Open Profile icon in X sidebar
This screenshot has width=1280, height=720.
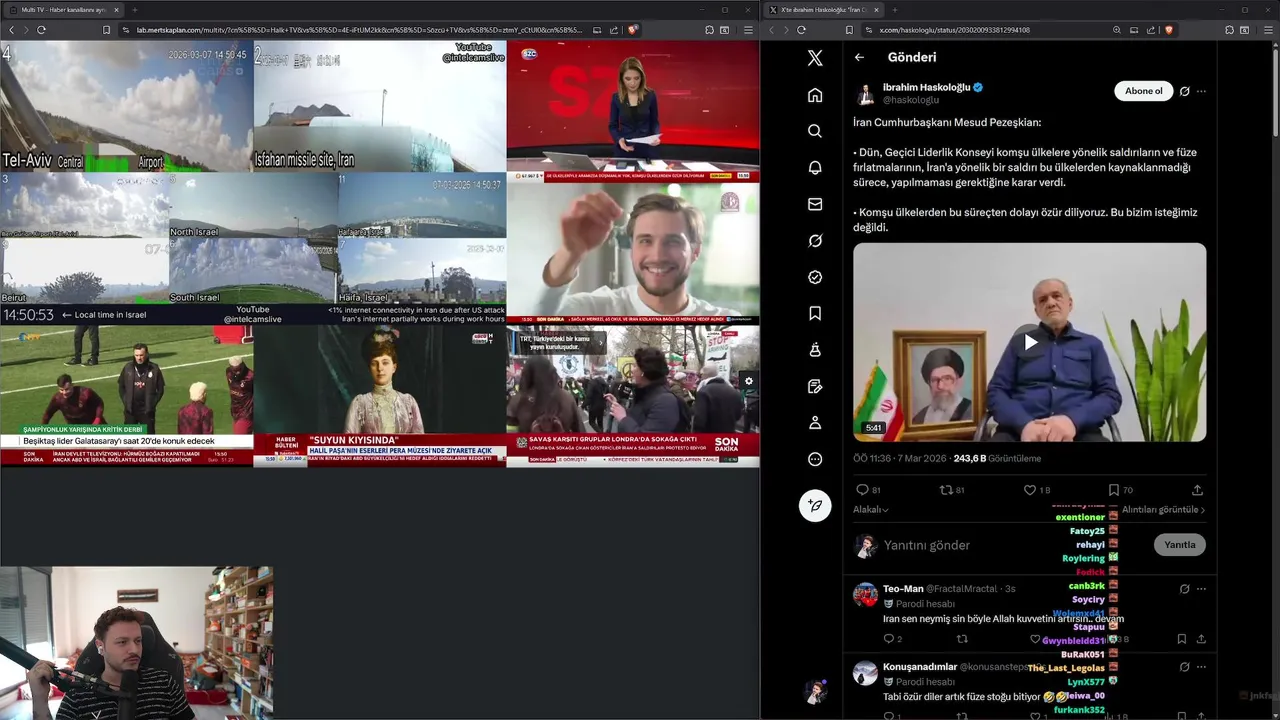815,423
